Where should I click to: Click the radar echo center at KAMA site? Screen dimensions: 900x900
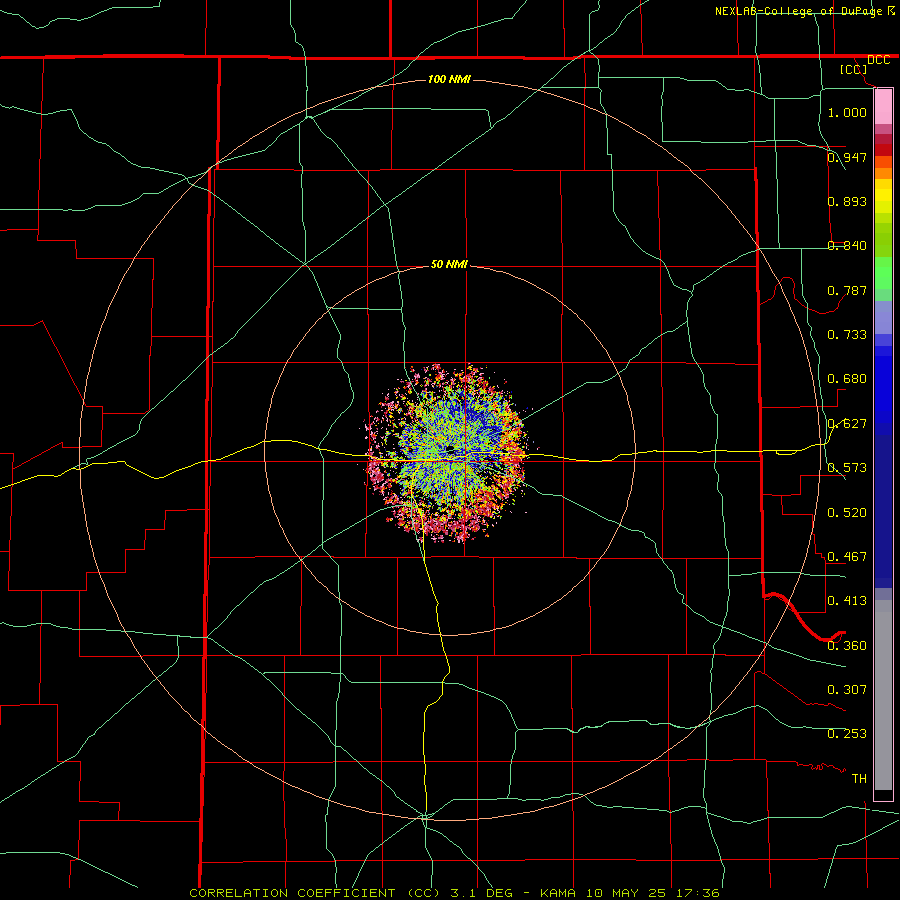pos(451,448)
